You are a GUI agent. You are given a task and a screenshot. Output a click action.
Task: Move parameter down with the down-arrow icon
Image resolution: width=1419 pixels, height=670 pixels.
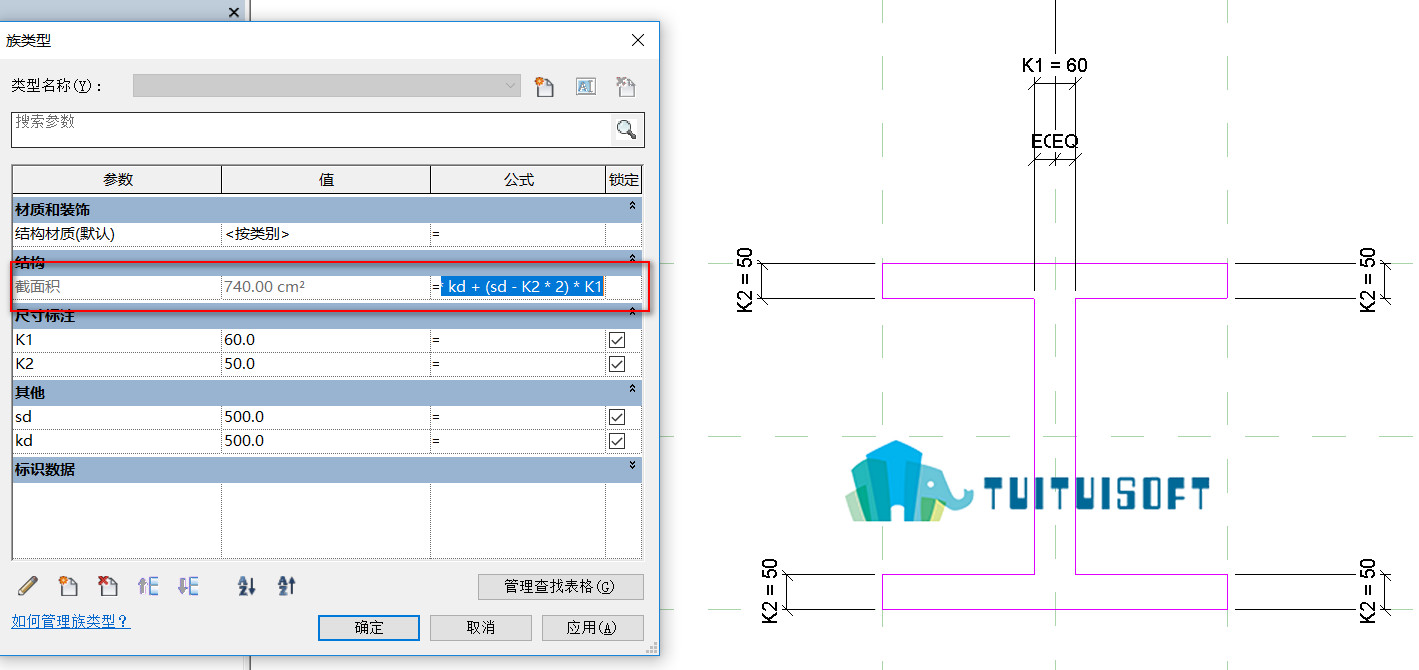point(188,586)
